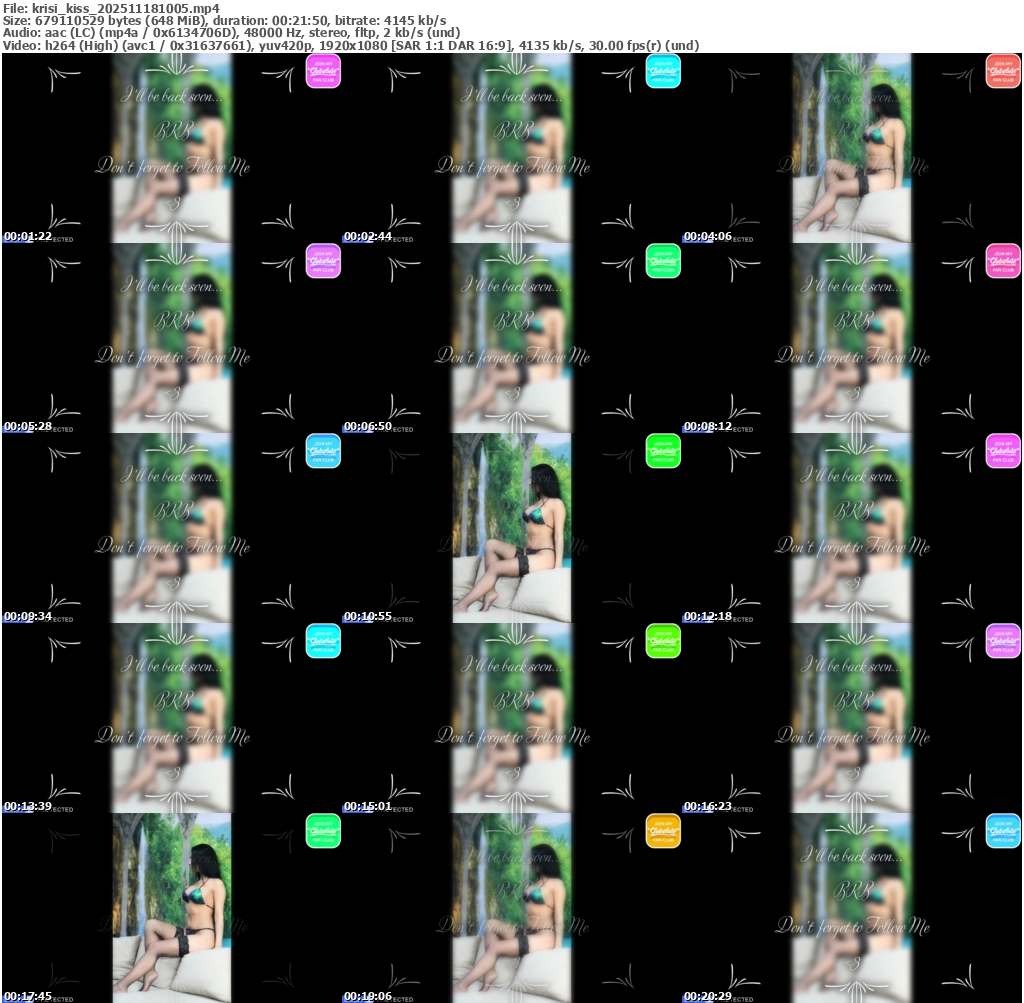The height and width of the screenshot is (1003, 1024).
Task: Click the purple fan club badge in the 00:05:28 frame
Action: click(x=323, y=261)
